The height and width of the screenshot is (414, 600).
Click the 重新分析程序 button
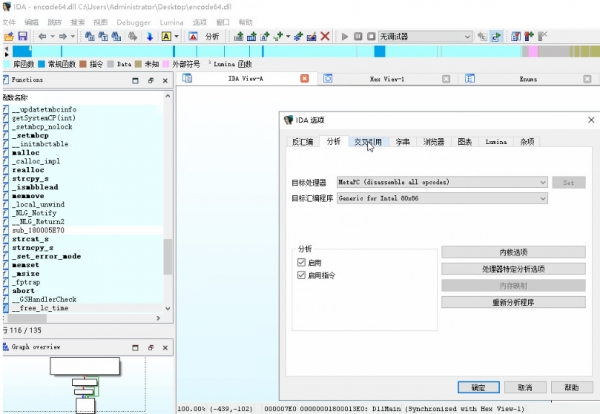click(x=512, y=301)
